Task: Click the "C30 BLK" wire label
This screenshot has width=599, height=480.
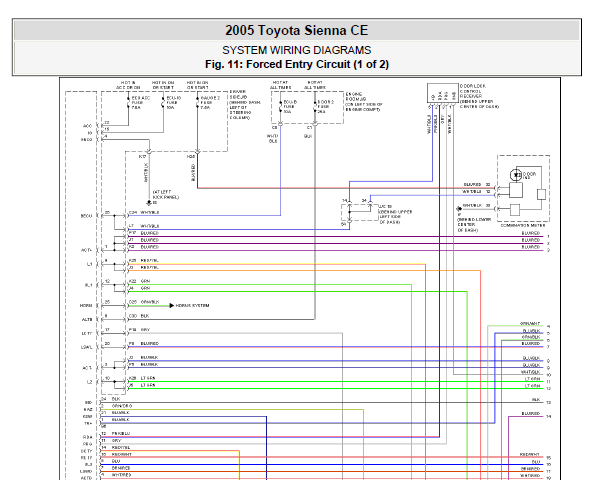Action: click(x=139, y=316)
